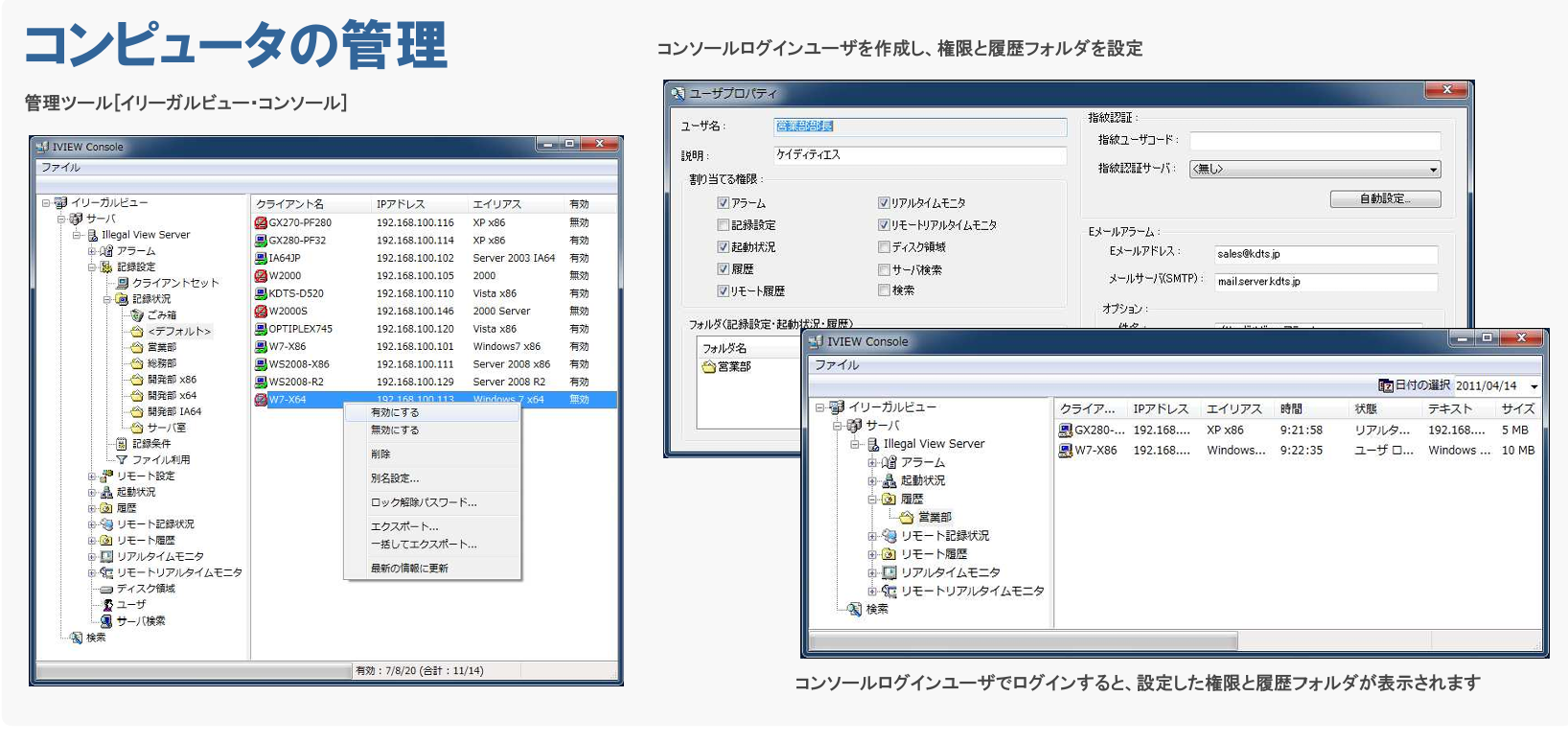Screen dimensions: 1568x743
Task: Open サーバ検索 via its tree icon
Action: (106, 621)
